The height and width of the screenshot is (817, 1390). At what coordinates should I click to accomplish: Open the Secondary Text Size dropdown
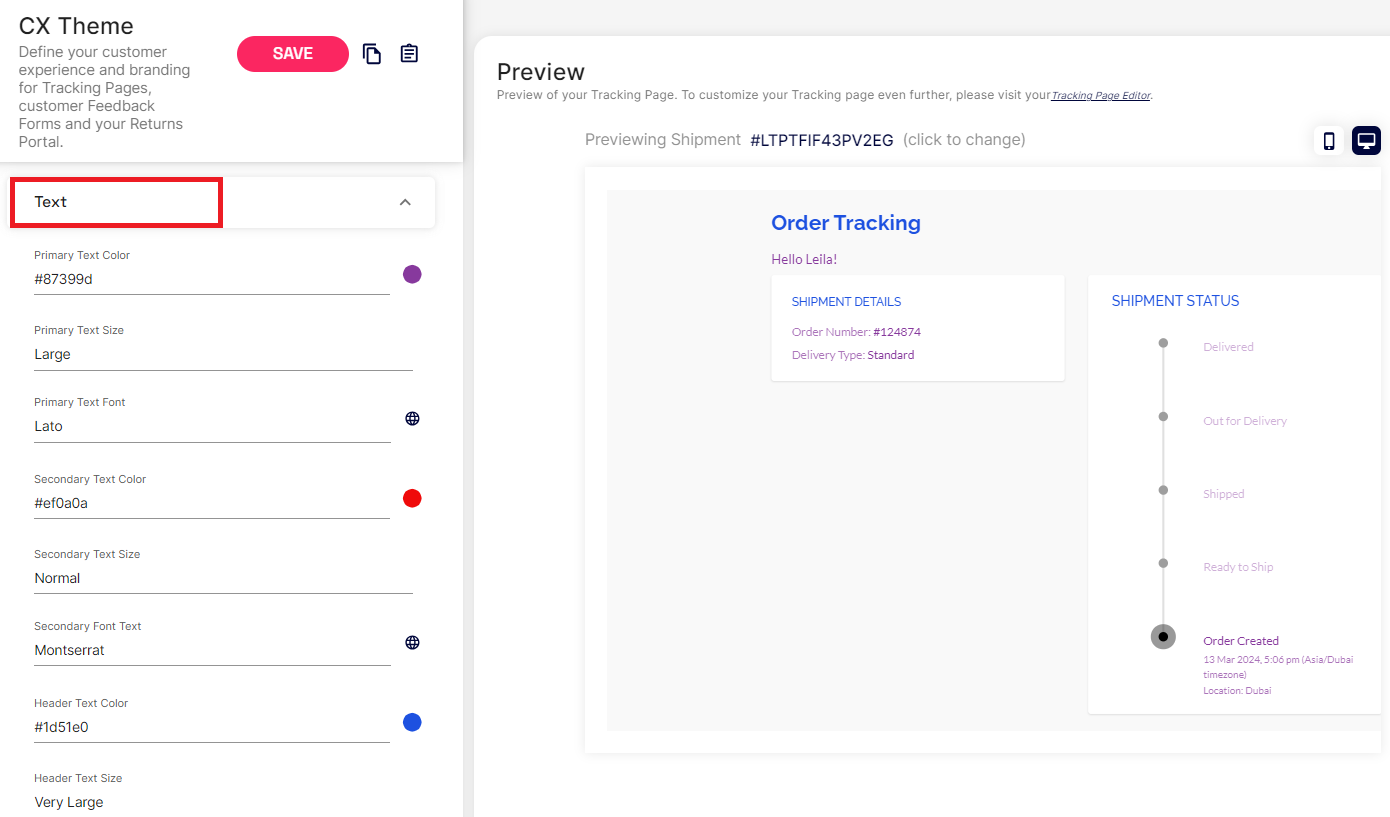coord(222,579)
